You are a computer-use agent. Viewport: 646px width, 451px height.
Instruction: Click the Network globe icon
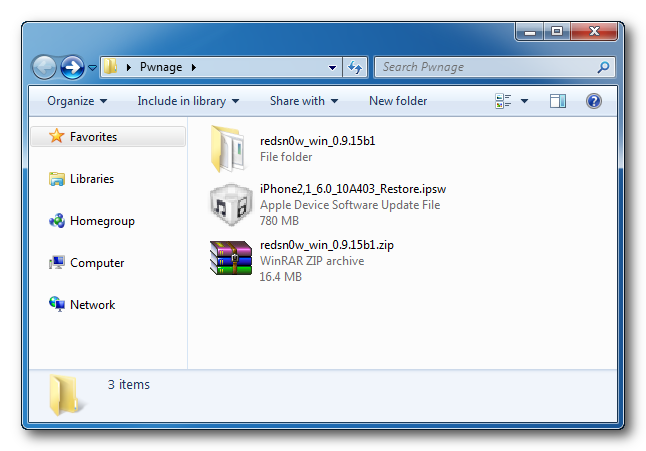pyautogui.click(x=57, y=304)
